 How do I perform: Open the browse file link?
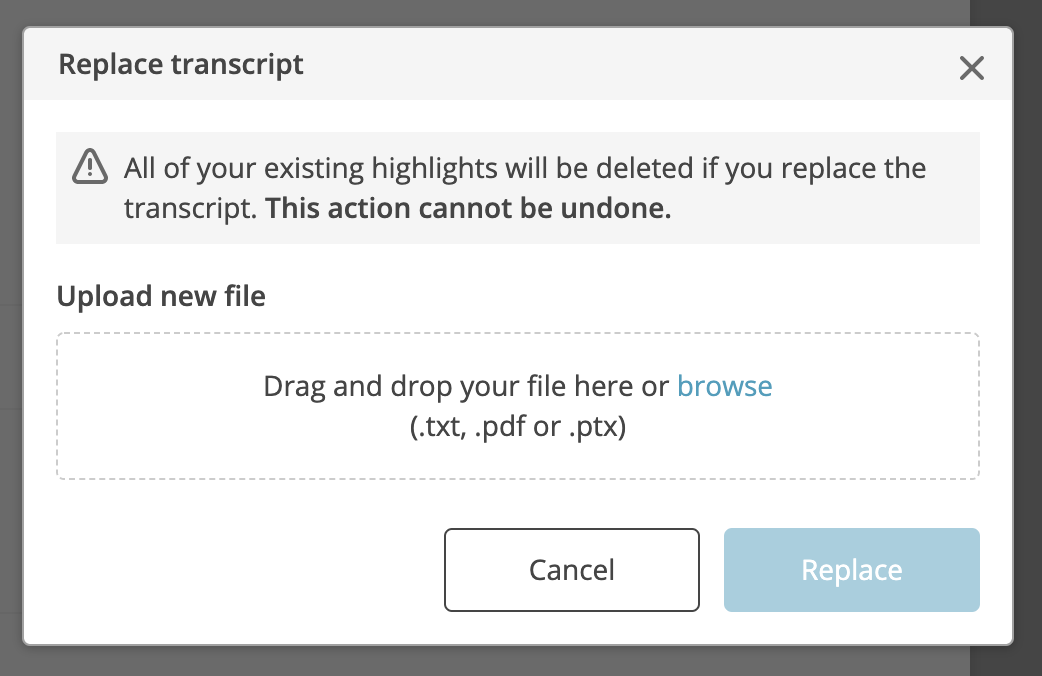[x=724, y=386]
